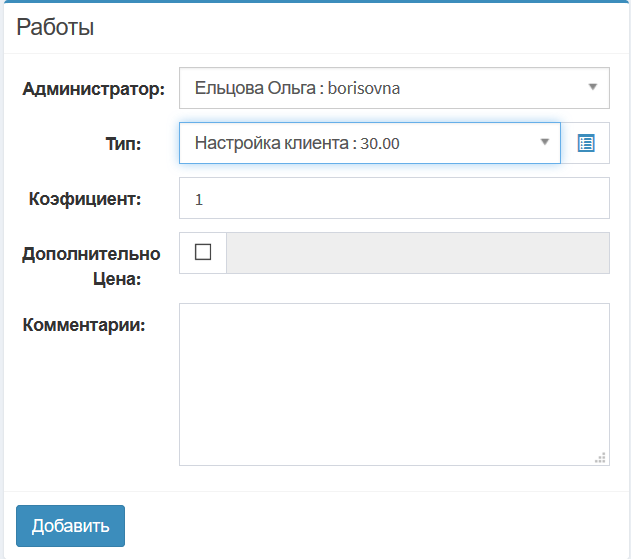Click the Администратор label
The image size is (631, 559).
pos(93,89)
